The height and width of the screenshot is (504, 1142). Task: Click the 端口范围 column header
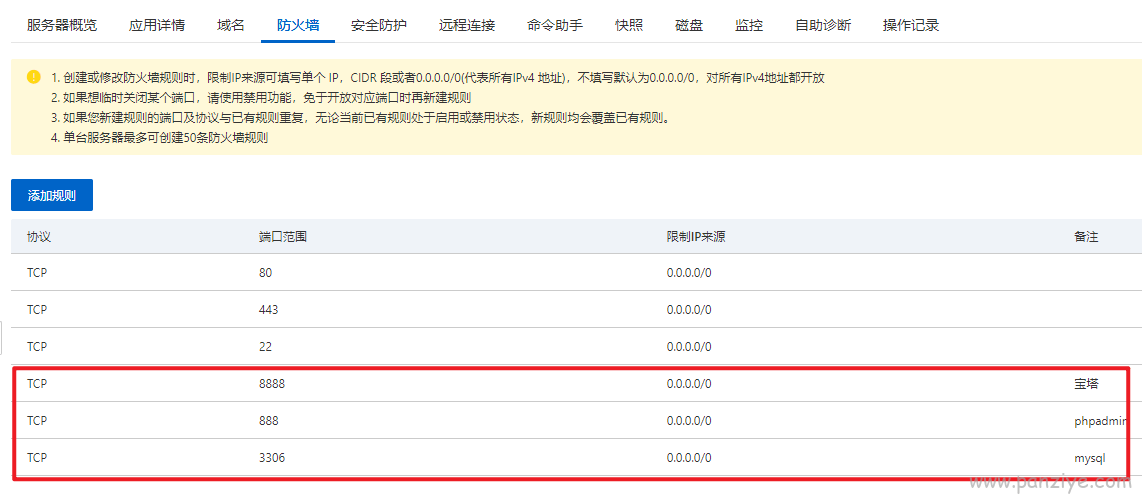coord(283,237)
